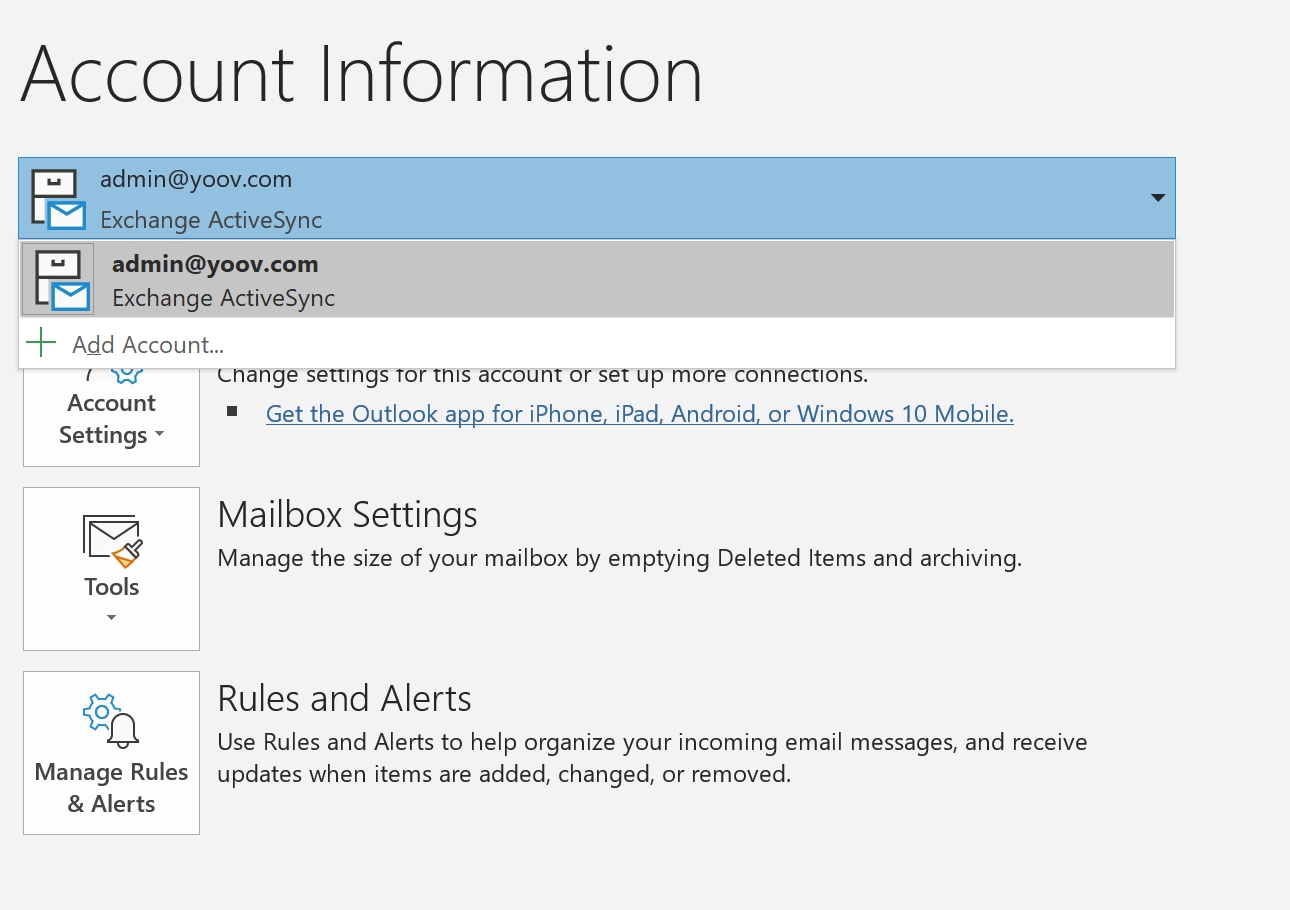Click the Manage Rules & Alerts label
The height and width of the screenshot is (910, 1290).
pos(111,788)
